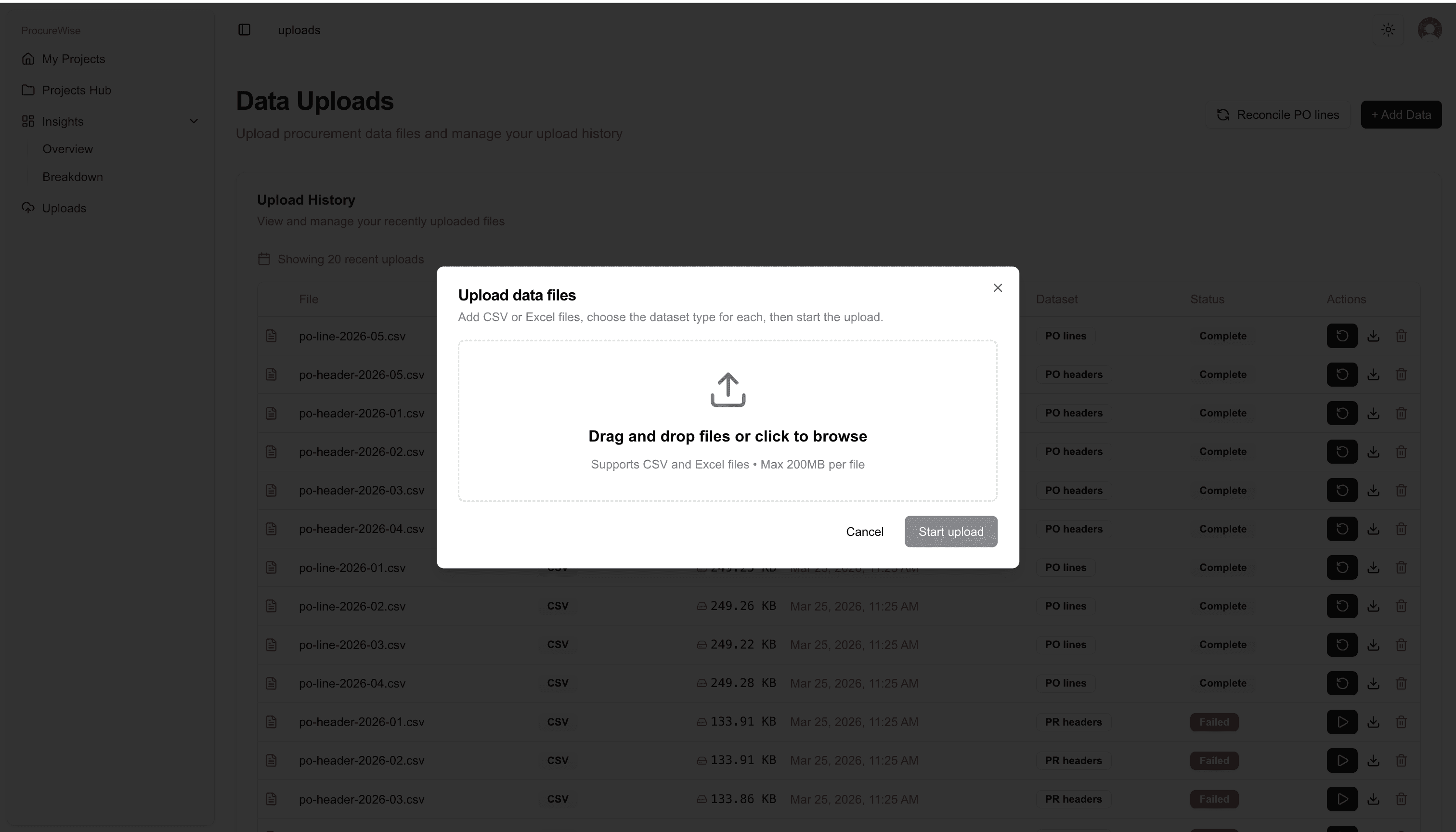The image size is (1456, 832).
Task: Click the 133.86 KB file size
Action: (x=743, y=799)
